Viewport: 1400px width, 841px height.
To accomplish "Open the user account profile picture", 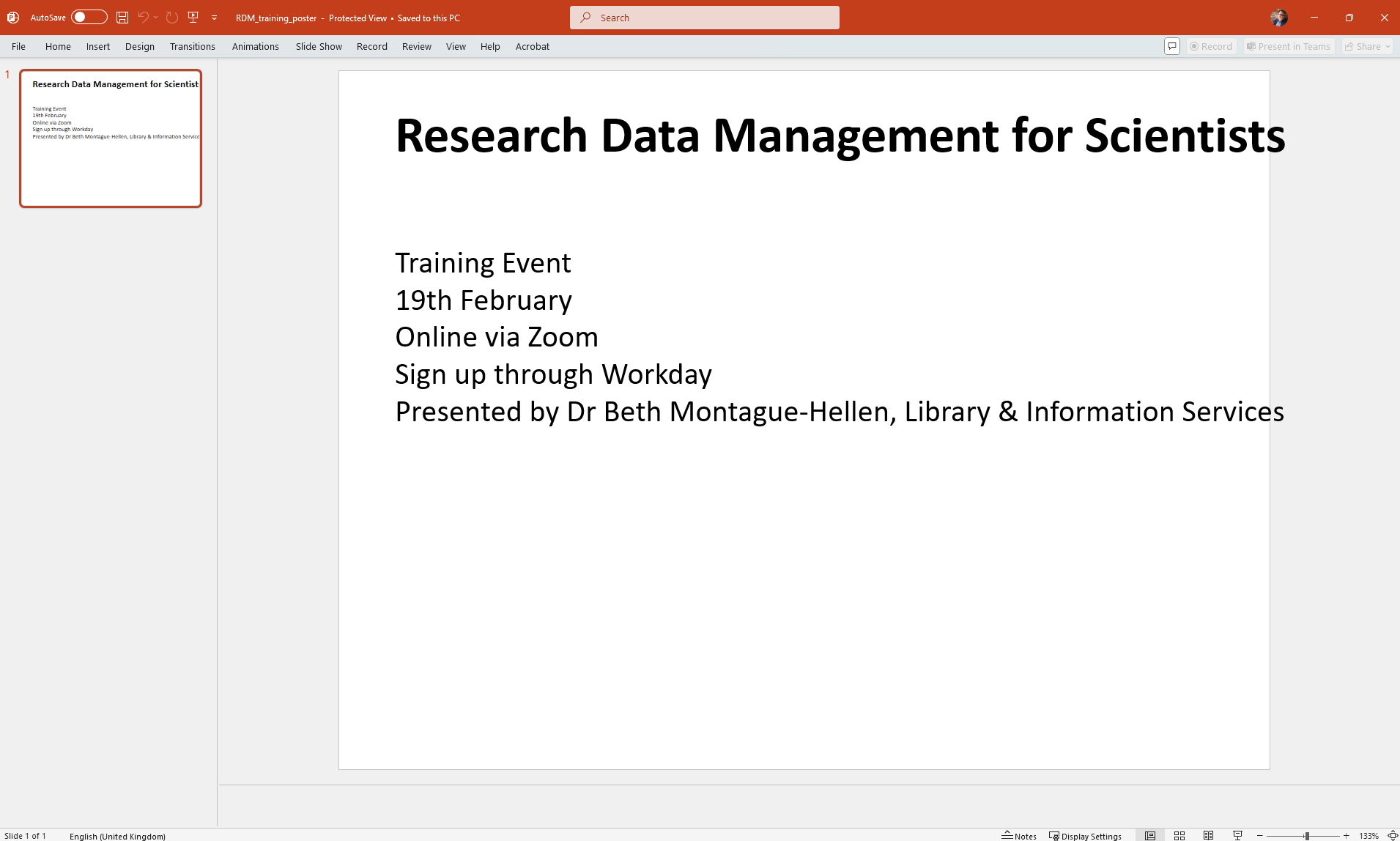I will coord(1279,18).
